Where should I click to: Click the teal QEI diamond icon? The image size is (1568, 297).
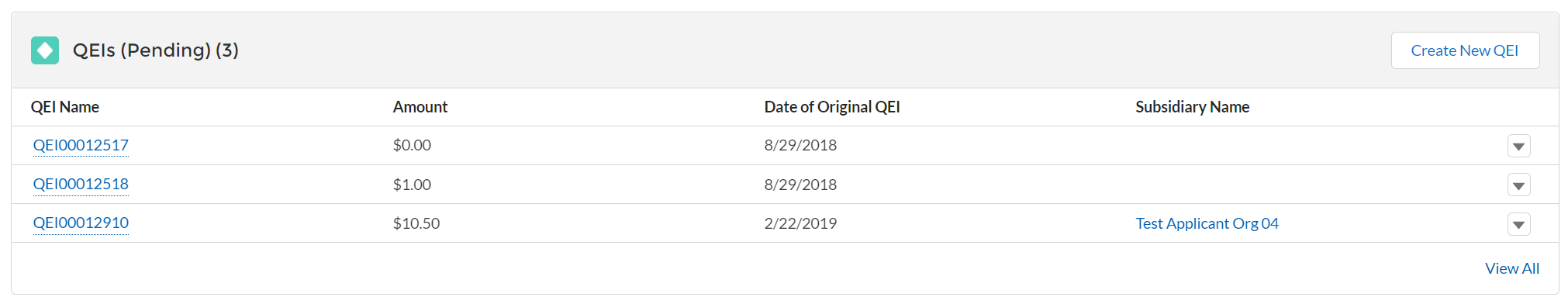(45, 50)
